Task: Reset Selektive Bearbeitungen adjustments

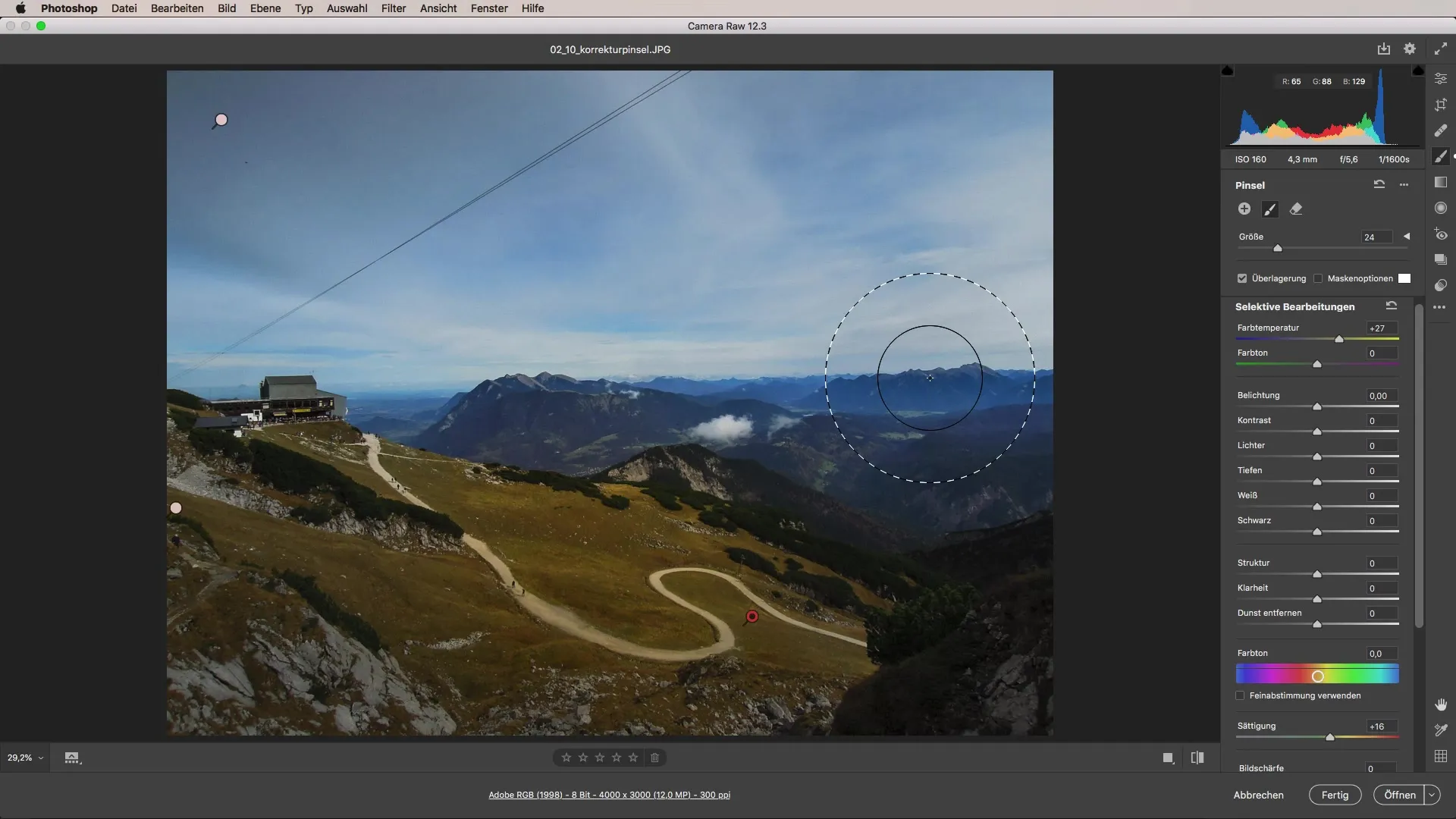Action: [1392, 306]
